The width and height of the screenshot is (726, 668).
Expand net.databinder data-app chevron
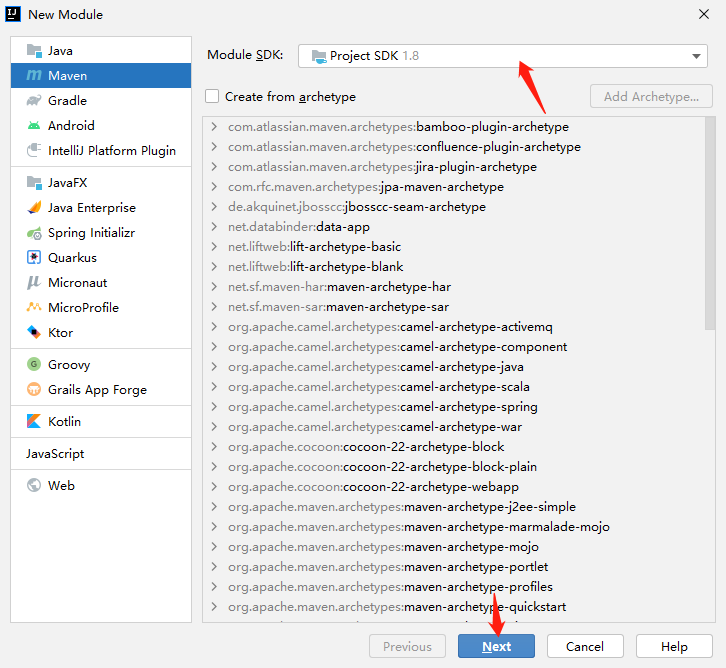[x=214, y=227]
